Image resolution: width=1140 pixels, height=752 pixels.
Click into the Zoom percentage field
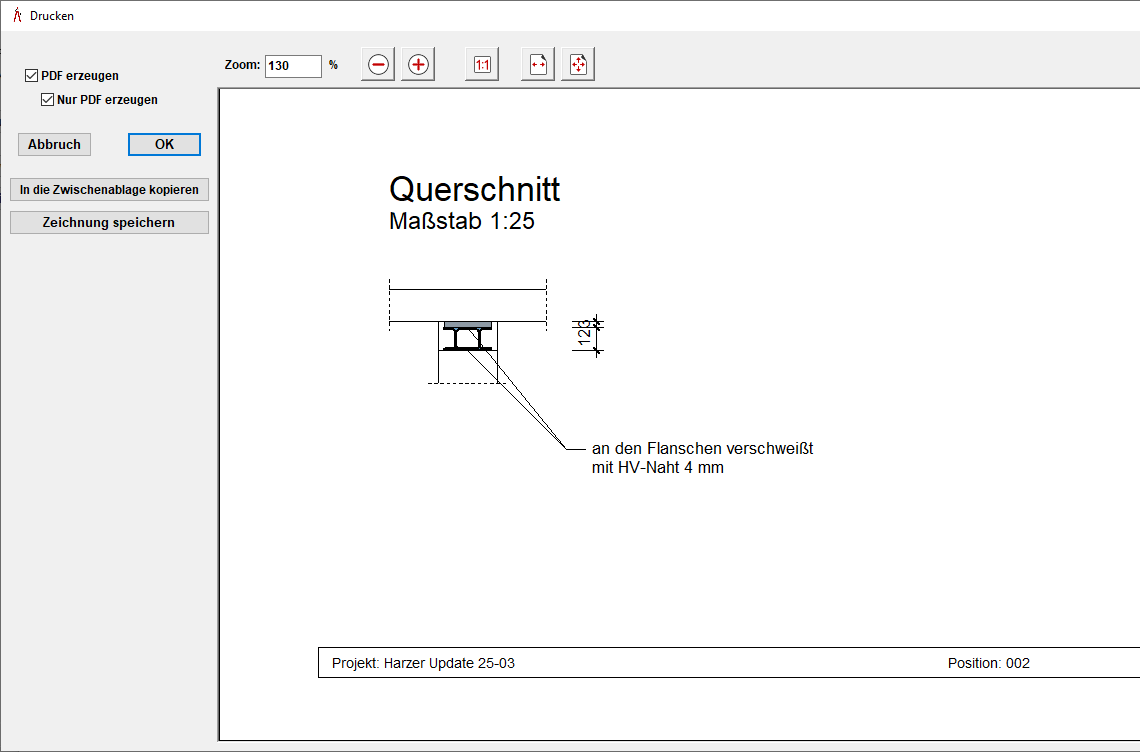tap(293, 66)
